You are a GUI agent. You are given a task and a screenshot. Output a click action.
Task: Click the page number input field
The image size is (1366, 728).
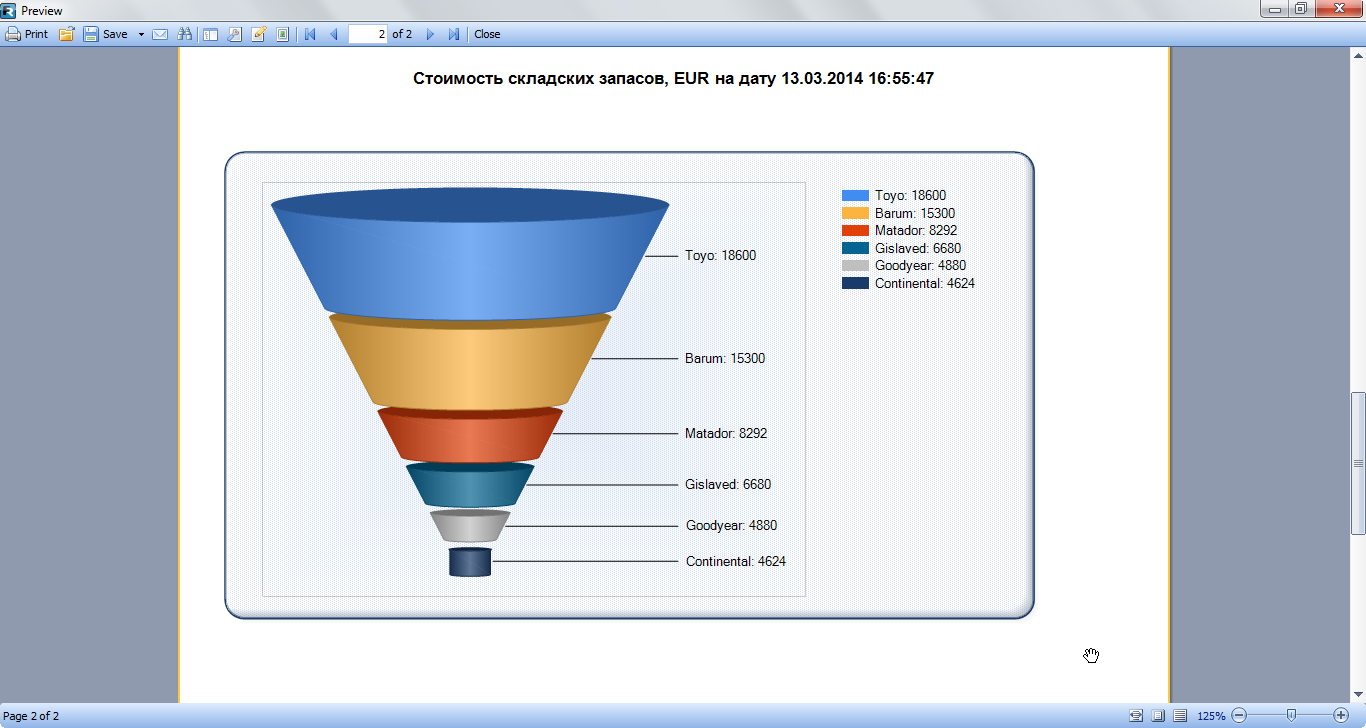pyautogui.click(x=367, y=34)
